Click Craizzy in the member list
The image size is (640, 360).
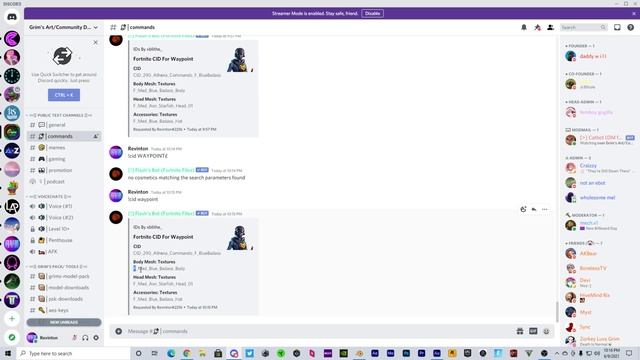(x=588, y=166)
